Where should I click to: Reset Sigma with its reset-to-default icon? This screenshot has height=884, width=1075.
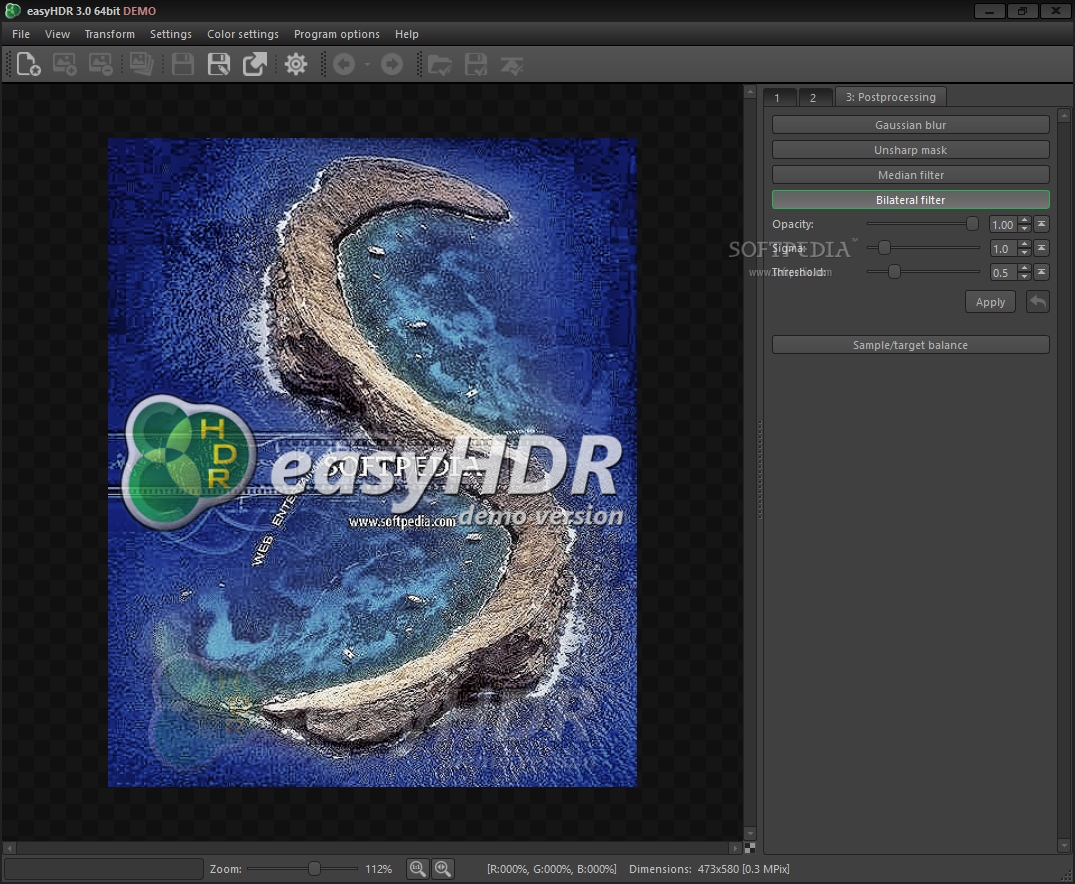click(1041, 248)
